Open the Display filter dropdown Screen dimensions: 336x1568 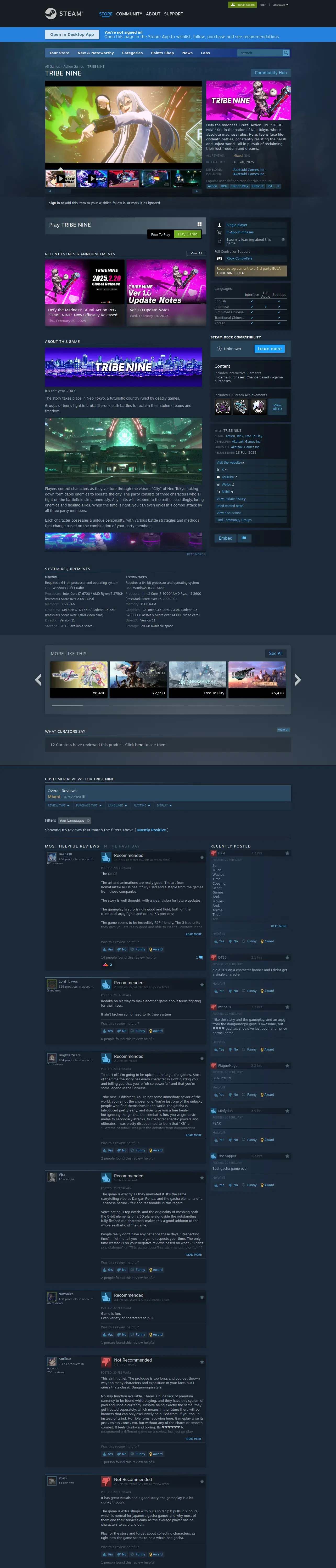(x=164, y=805)
